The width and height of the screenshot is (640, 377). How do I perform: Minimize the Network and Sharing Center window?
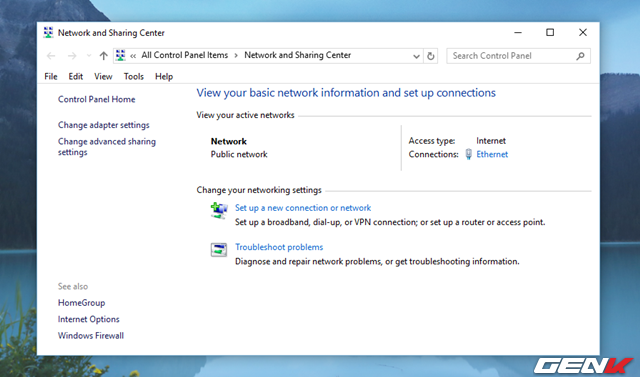coord(518,33)
